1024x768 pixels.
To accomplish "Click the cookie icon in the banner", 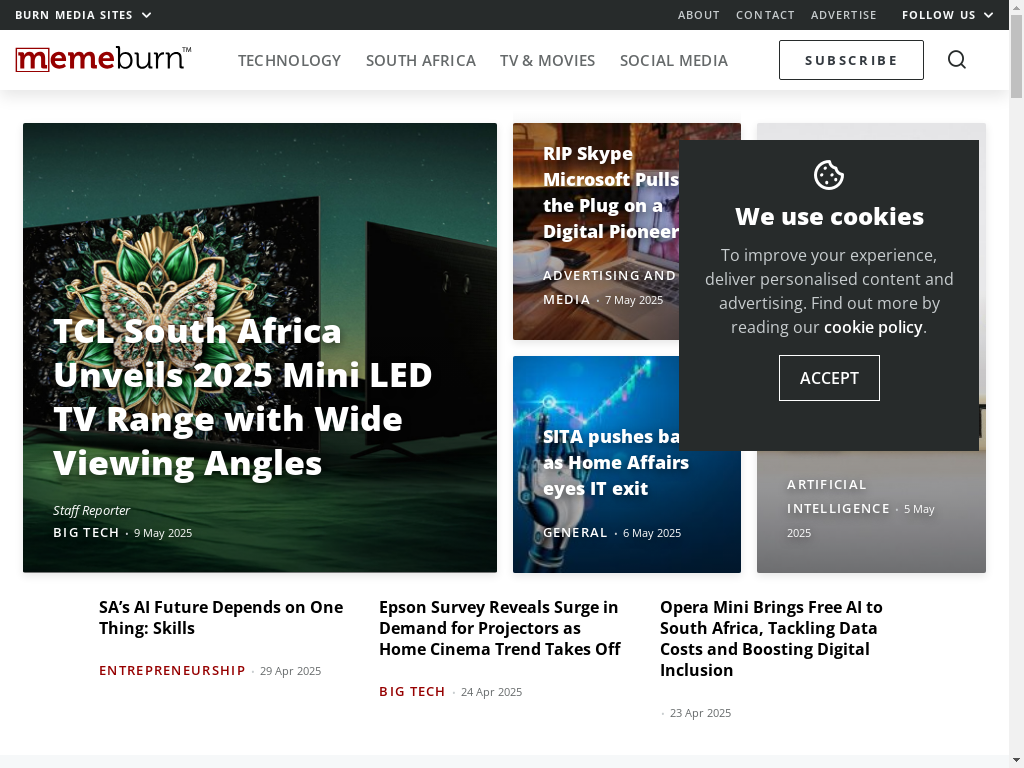I will pos(829,175).
